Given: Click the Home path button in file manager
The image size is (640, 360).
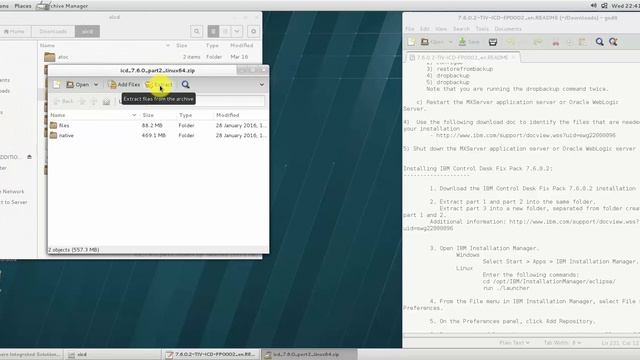Looking at the screenshot, I should [x=14, y=31].
